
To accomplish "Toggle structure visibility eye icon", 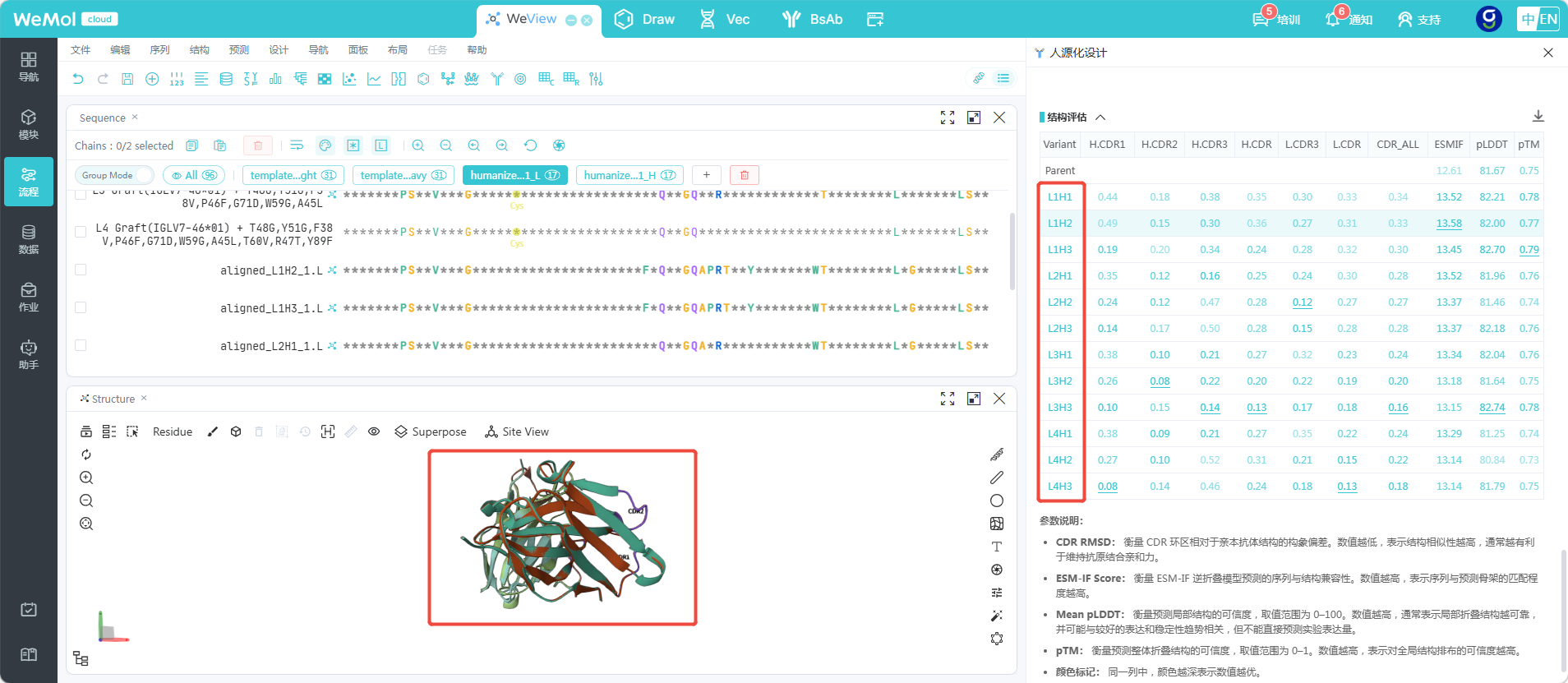I will pos(374,431).
